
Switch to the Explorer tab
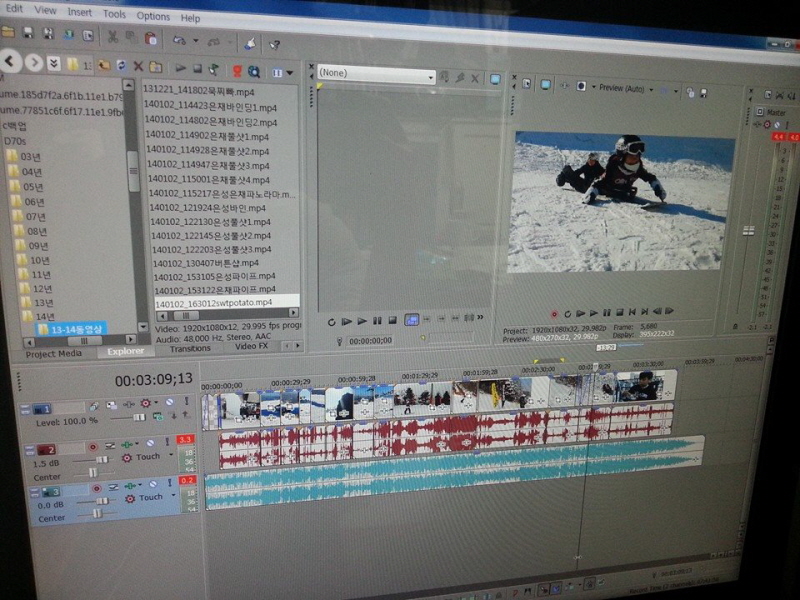(x=126, y=351)
